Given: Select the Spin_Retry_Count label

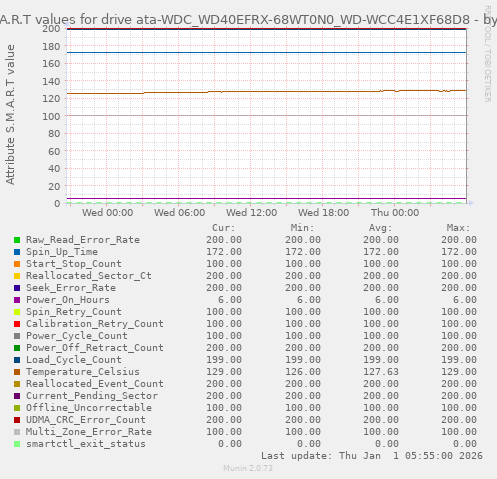Looking at the screenshot, I should click(x=74, y=312).
